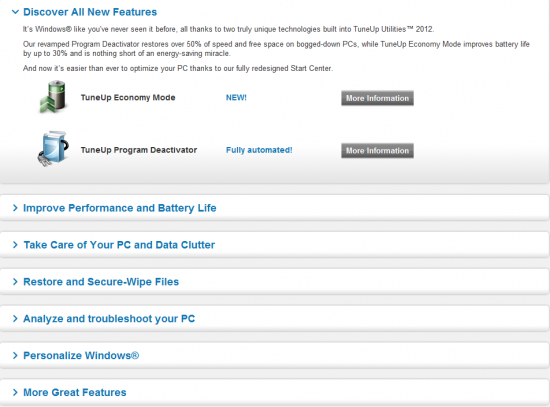Expand Improve Performance and Battery Life chevron

(x=15, y=208)
